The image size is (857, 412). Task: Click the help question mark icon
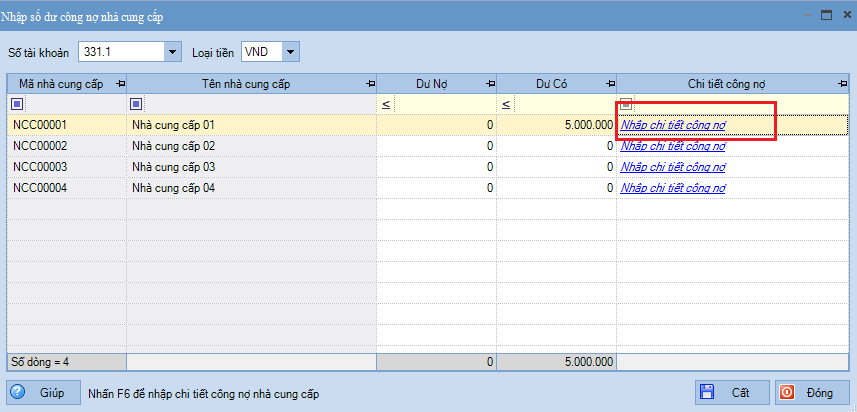click(17, 392)
